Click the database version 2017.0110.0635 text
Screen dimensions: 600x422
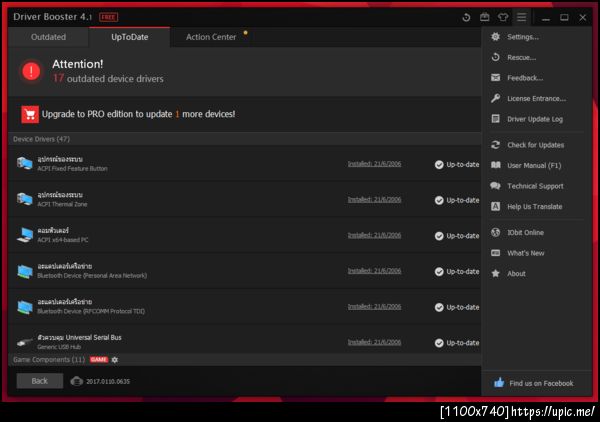[x=108, y=381]
